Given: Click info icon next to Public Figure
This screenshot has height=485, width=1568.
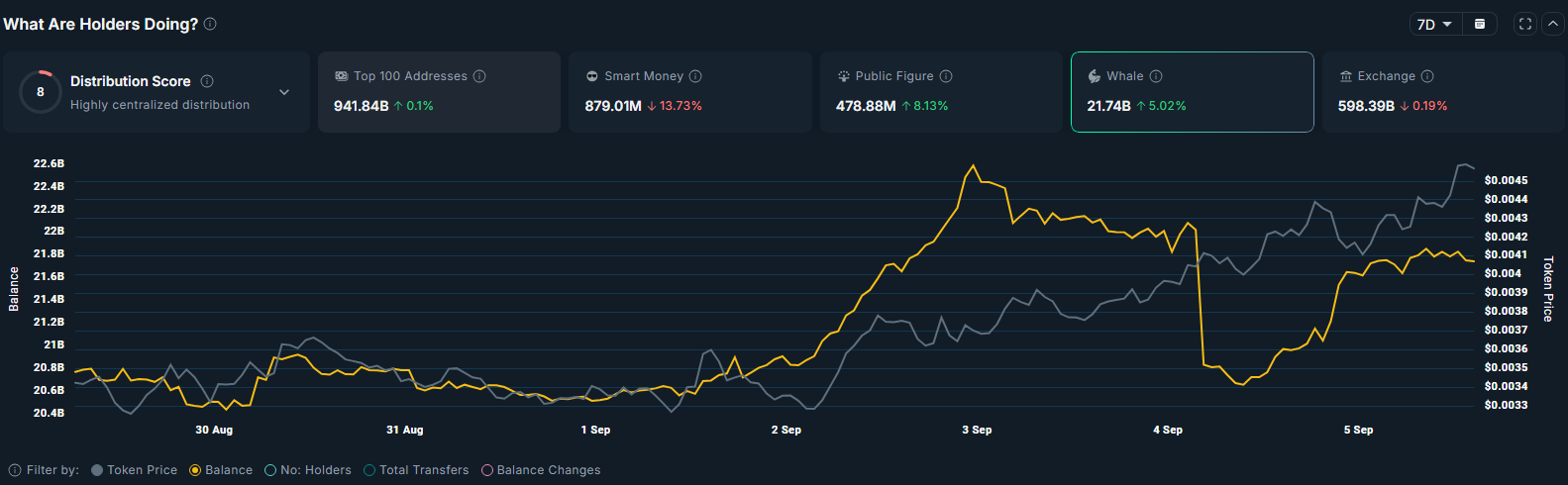Looking at the screenshot, I should (946, 76).
